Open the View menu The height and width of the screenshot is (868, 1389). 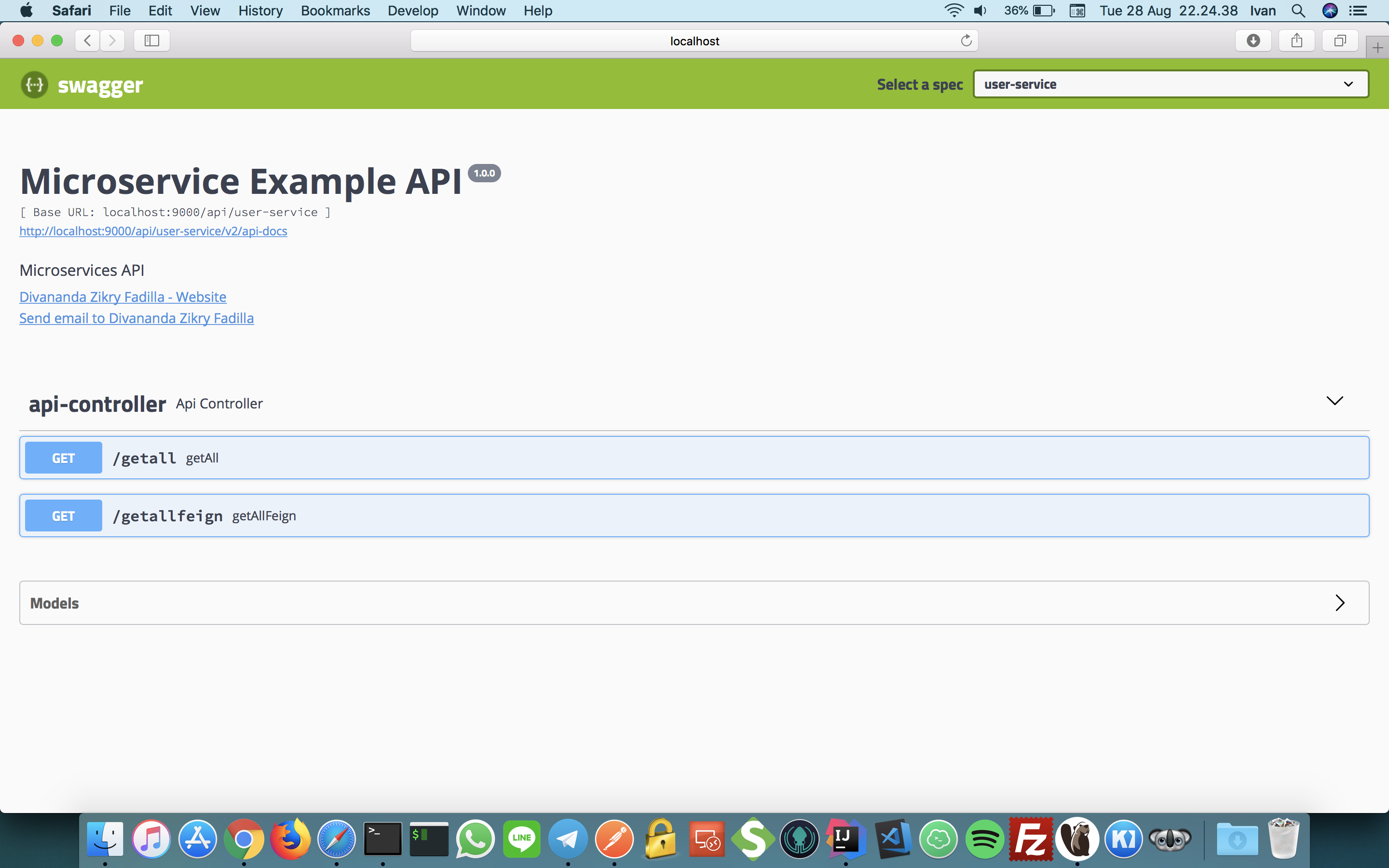(x=205, y=10)
